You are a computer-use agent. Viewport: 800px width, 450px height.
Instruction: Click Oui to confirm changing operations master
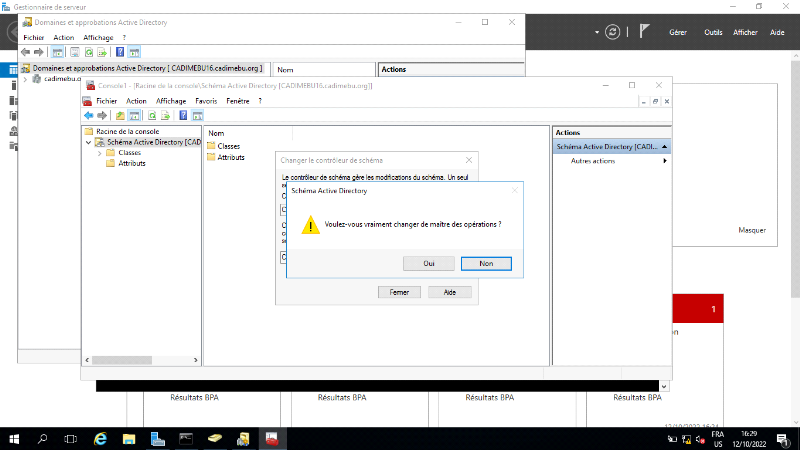click(429, 263)
